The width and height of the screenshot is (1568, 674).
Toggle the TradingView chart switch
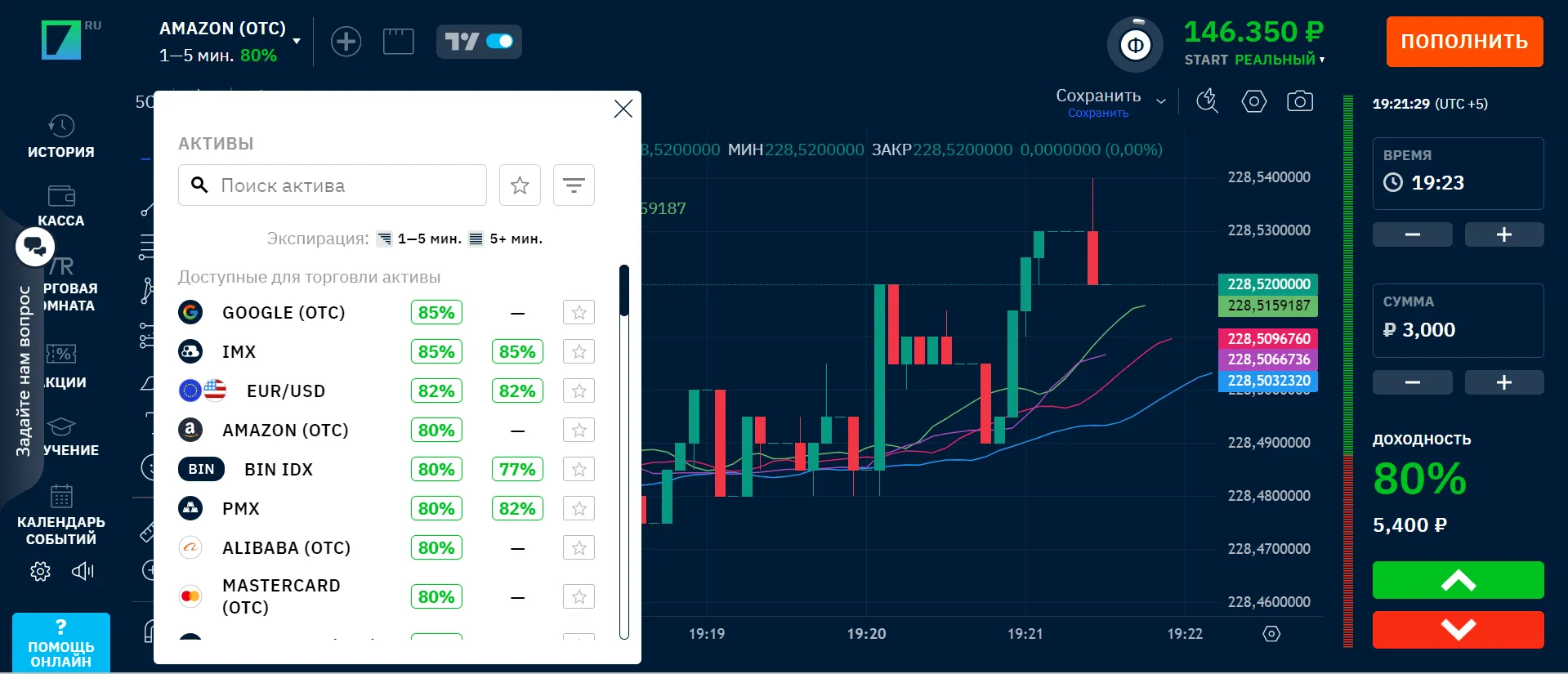click(479, 42)
